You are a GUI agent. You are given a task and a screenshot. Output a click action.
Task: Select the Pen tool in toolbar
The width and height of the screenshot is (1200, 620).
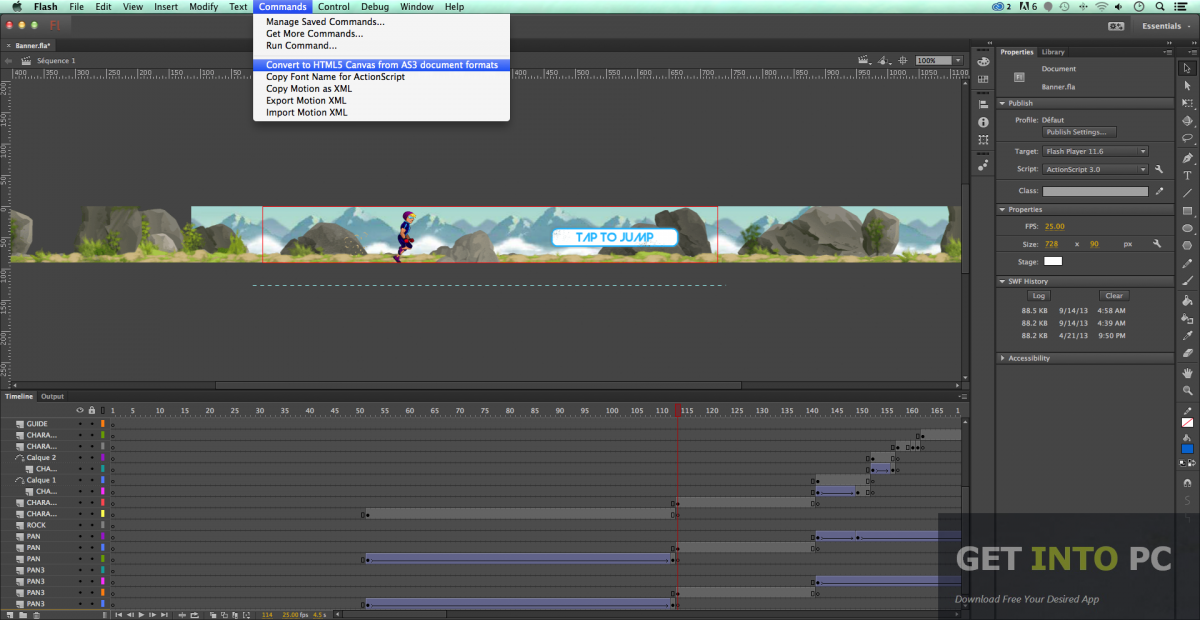[1187, 158]
